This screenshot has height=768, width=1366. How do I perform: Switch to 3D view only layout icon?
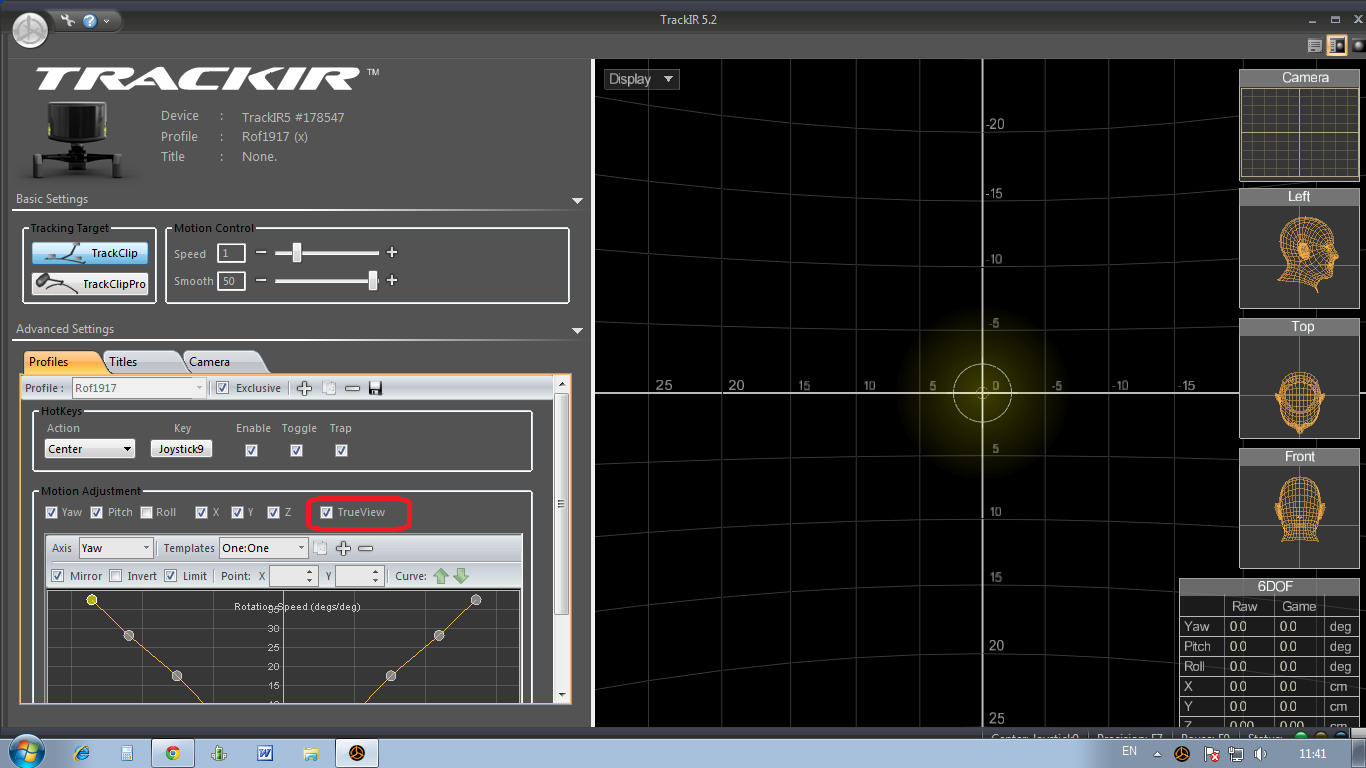(1359, 45)
